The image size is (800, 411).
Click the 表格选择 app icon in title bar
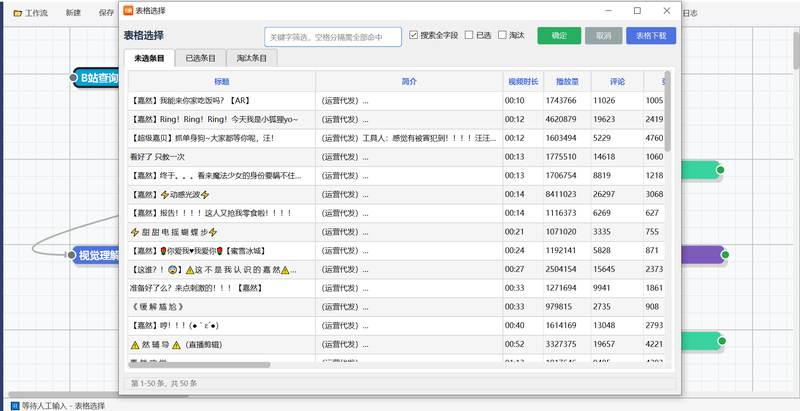coord(128,11)
